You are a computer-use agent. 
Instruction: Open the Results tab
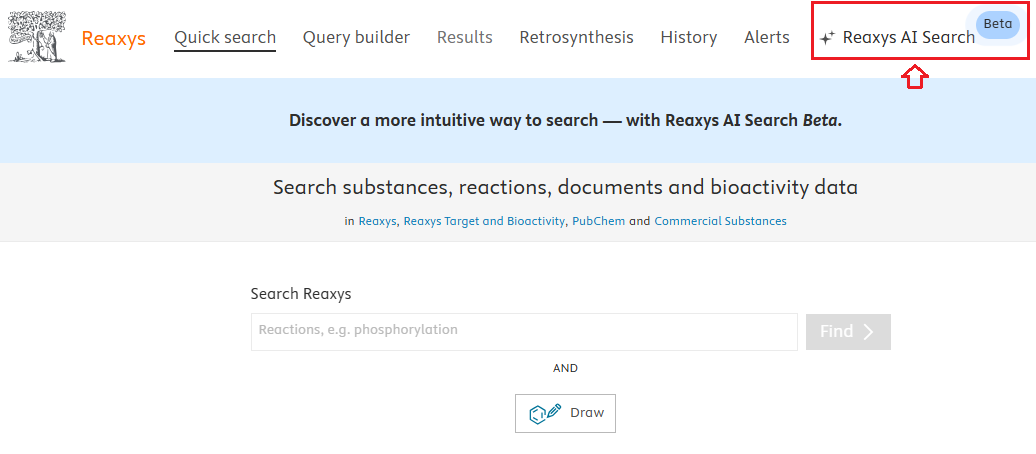pos(464,38)
